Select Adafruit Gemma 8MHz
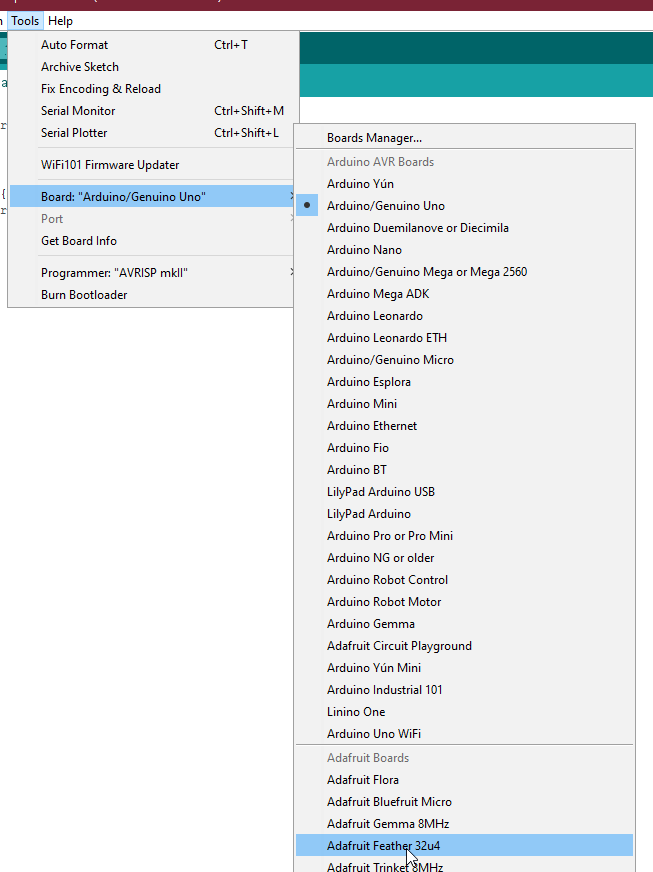Image resolution: width=653 pixels, height=872 pixels. (464, 824)
